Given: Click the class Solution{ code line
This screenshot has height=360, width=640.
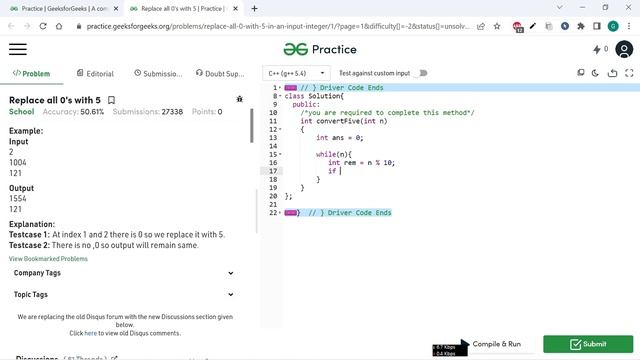Looking at the screenshot, I should (x=314, y=96).
